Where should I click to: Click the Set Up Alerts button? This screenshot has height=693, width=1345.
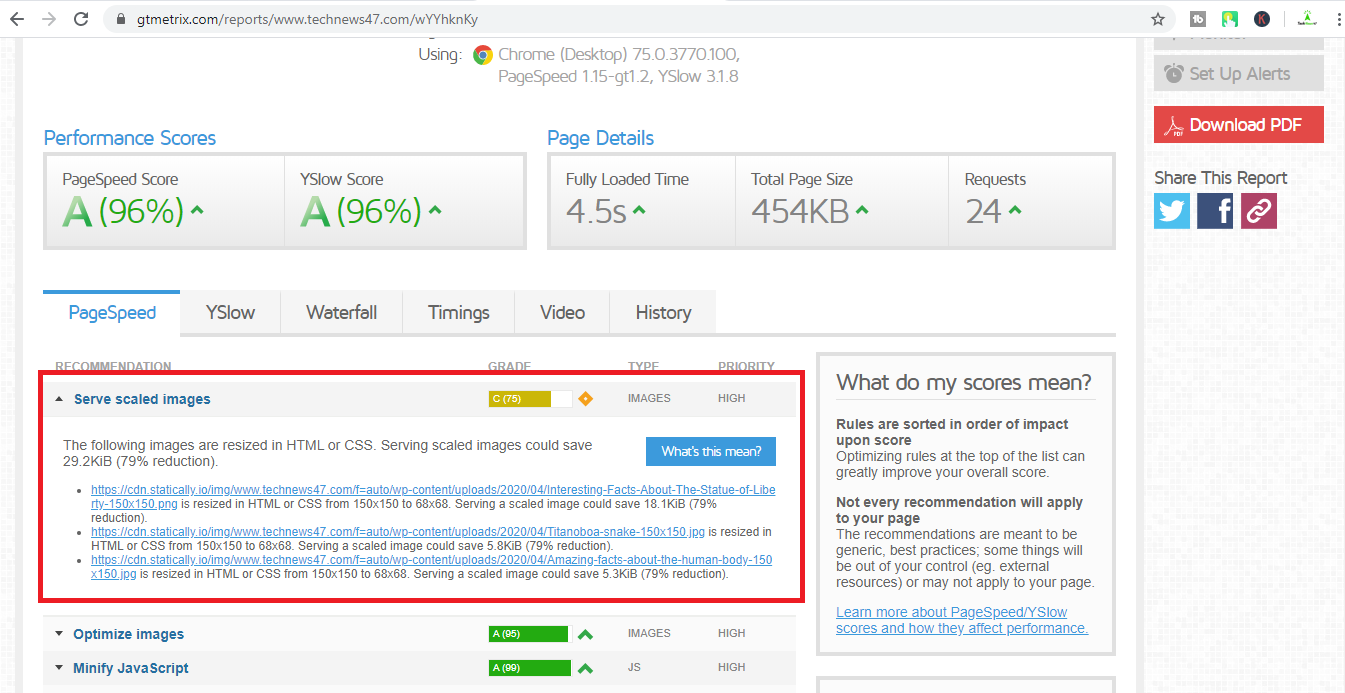click(x=1238, y=73)
